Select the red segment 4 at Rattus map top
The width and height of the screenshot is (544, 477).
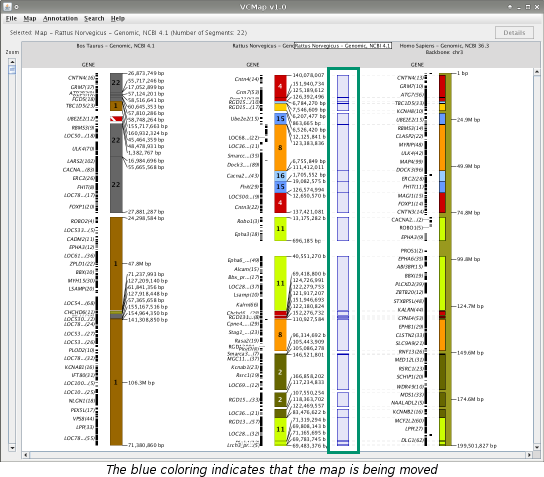click(x=280, y=86)
